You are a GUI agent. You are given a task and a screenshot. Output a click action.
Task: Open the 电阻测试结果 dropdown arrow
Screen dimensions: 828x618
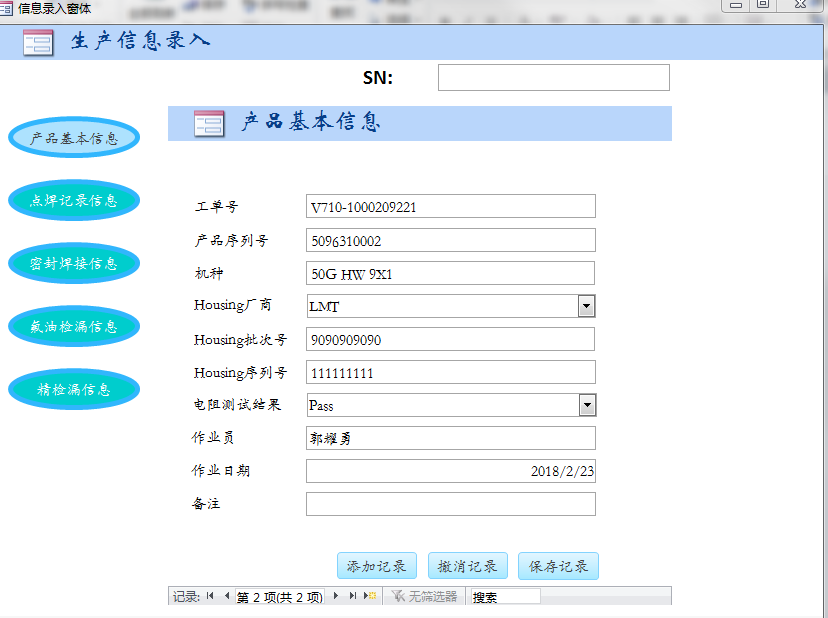[587, 405]
